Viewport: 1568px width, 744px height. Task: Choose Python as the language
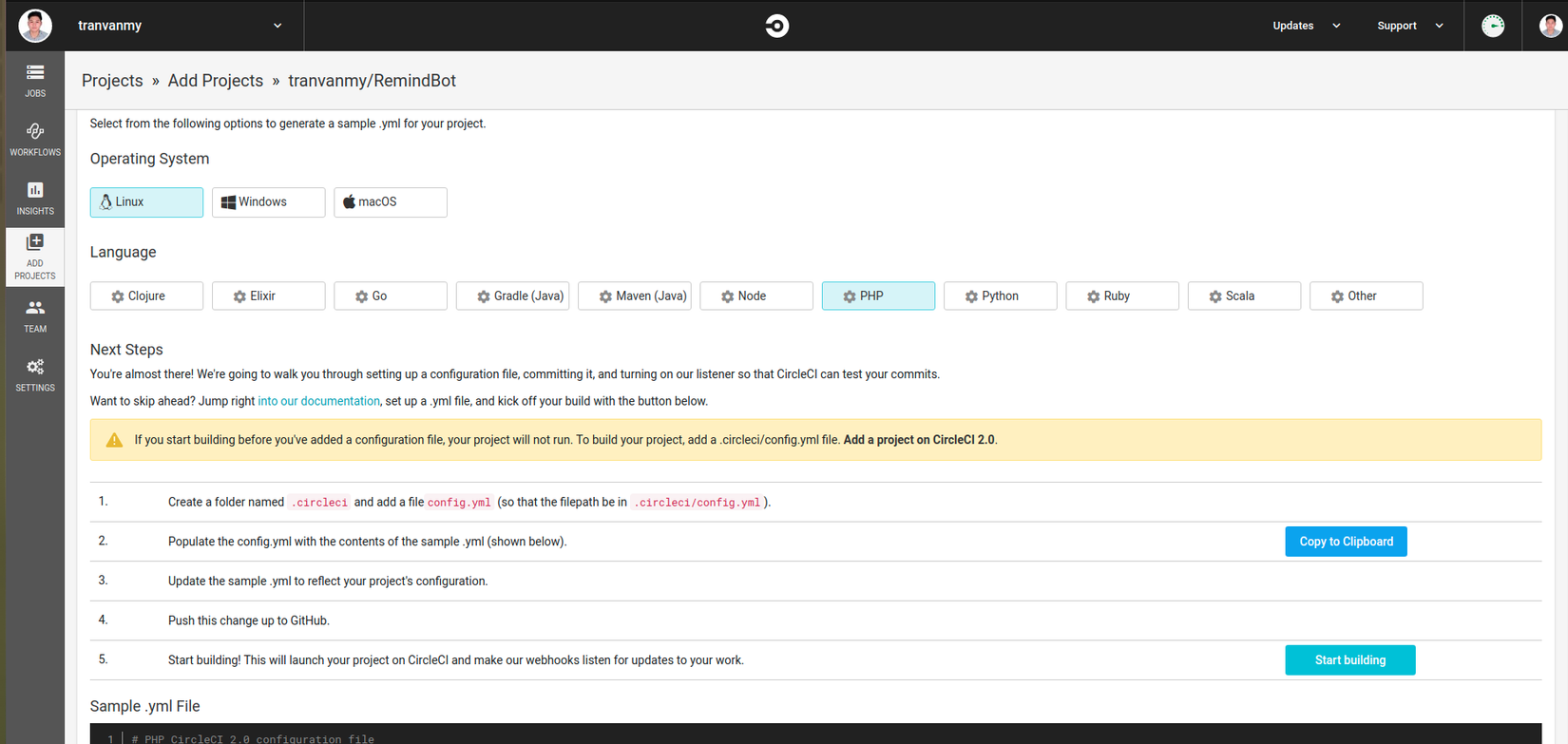1000,296
